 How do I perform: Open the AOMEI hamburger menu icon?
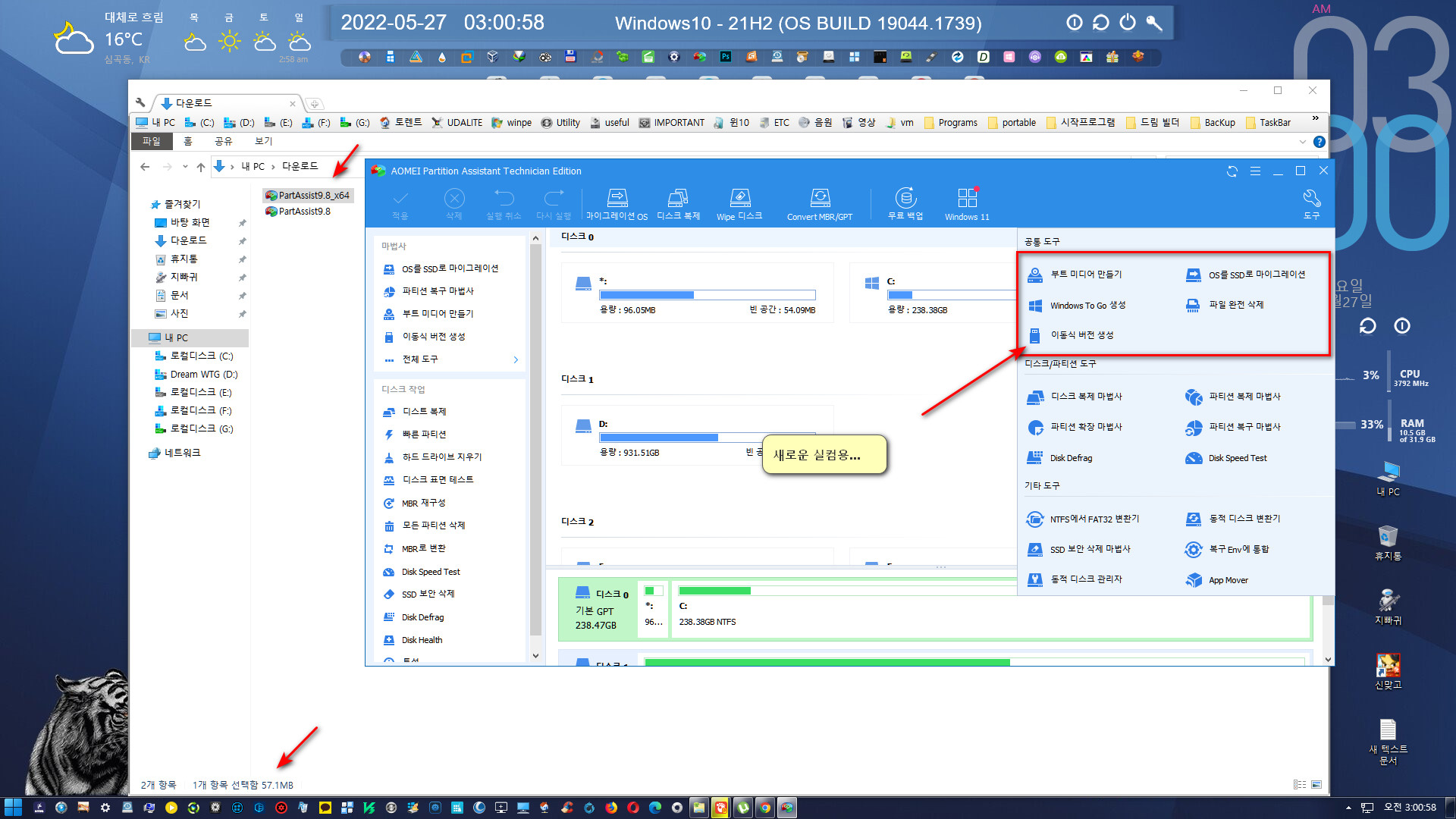point(1256,171)
